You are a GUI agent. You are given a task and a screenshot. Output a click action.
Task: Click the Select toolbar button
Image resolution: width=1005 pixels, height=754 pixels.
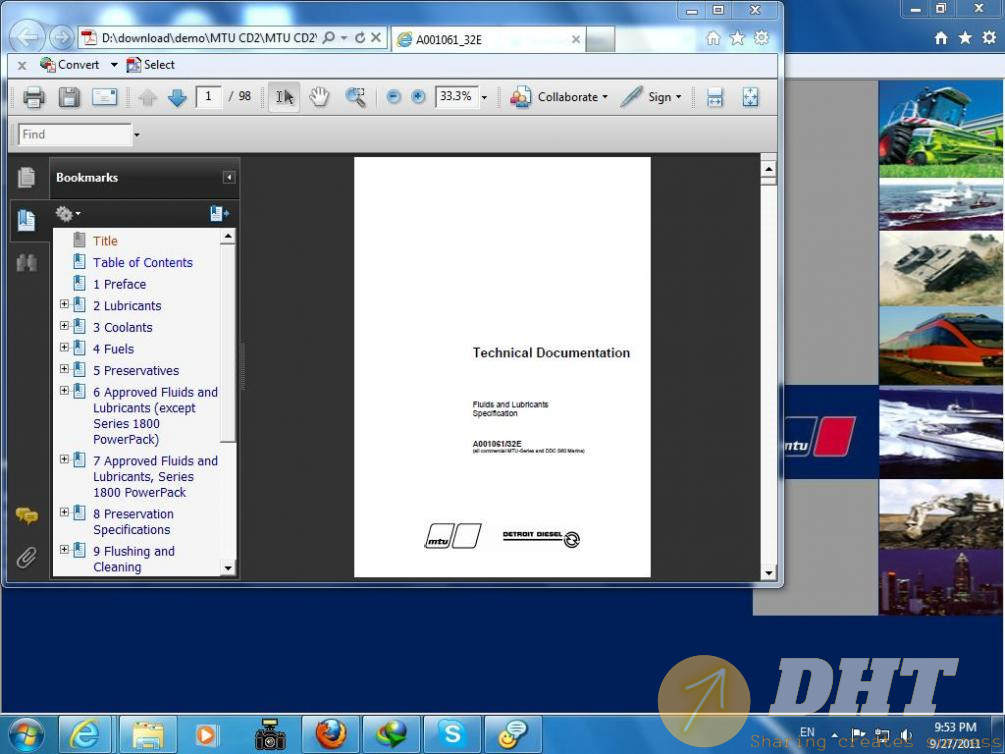click(151, 65)
